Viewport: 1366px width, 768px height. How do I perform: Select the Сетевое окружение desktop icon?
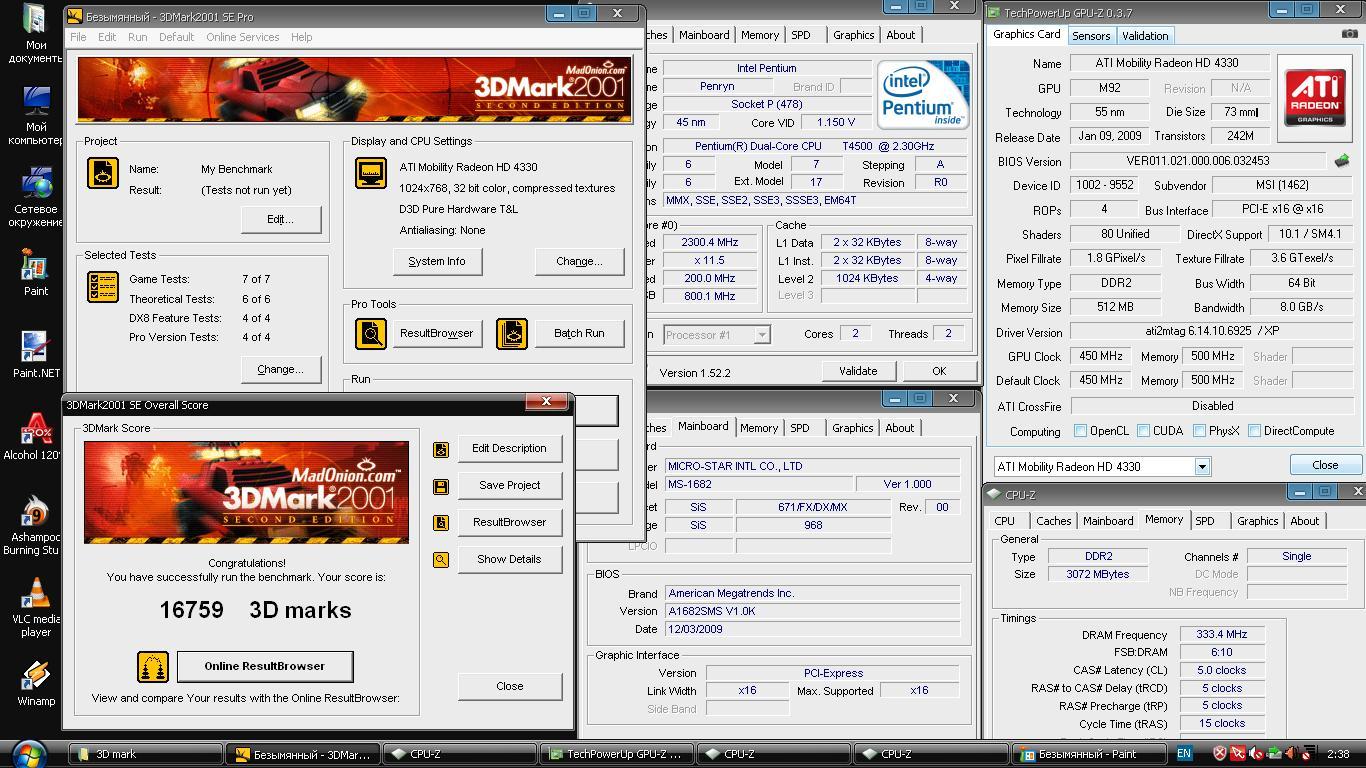(35, 197)
